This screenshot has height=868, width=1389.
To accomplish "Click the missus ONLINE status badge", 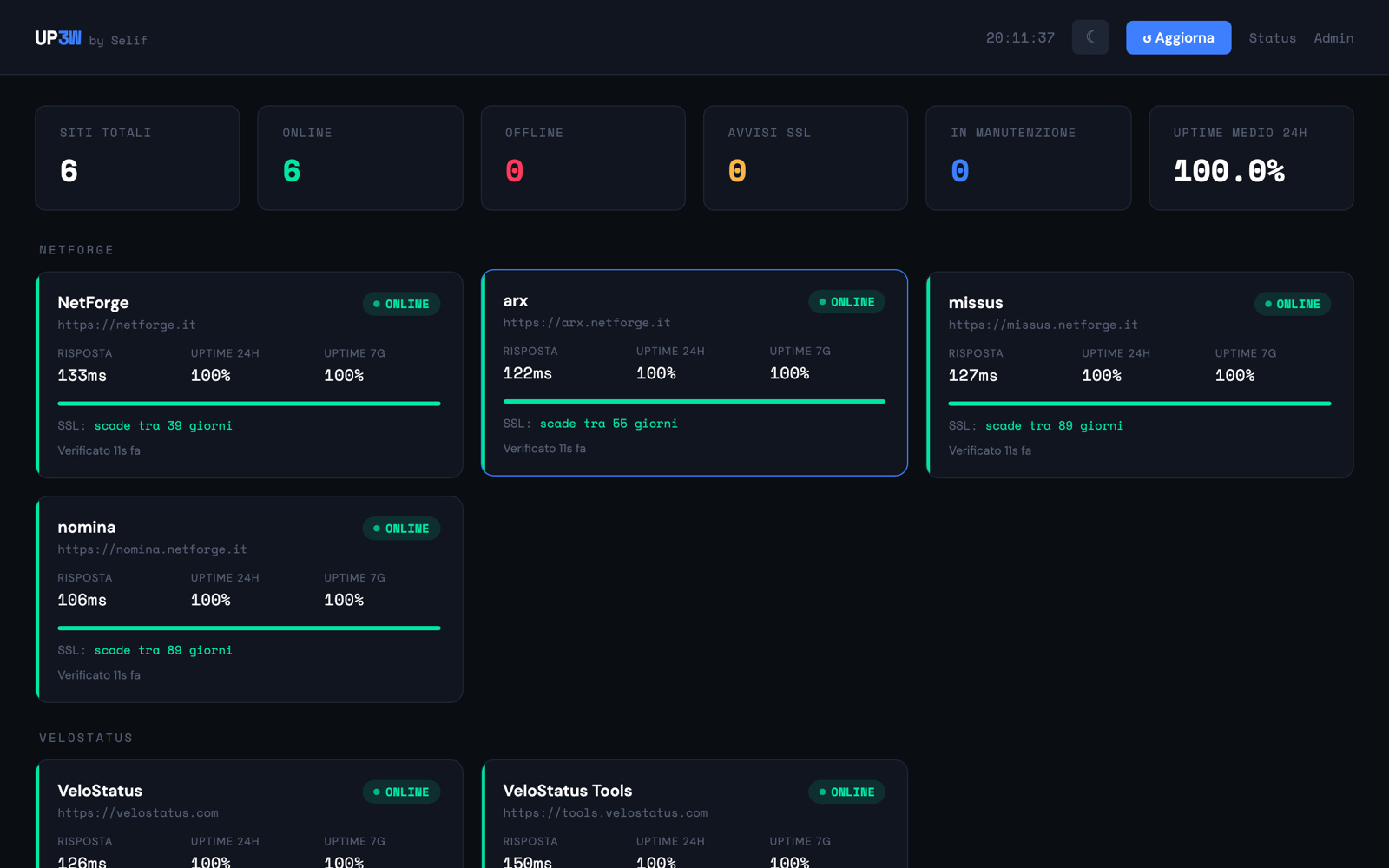I will 1293,304.
